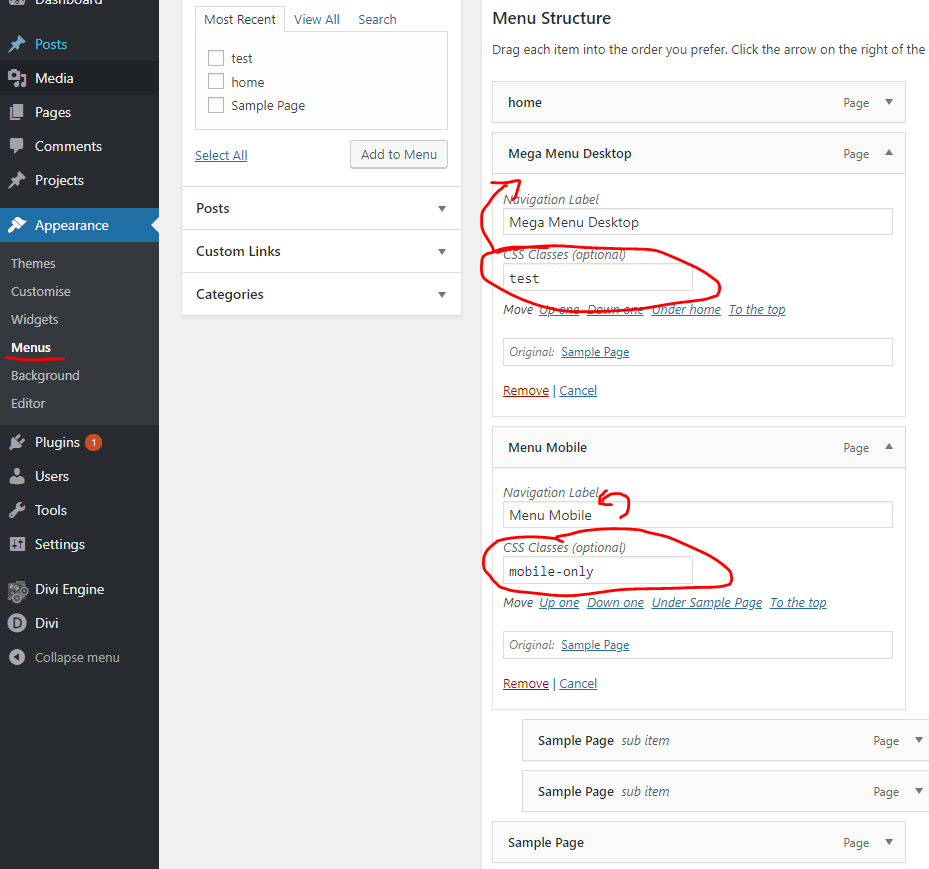Click 'Down one' under Menu Mobile
Viewport: 929px width, 869px height.
tap(615, 602)
